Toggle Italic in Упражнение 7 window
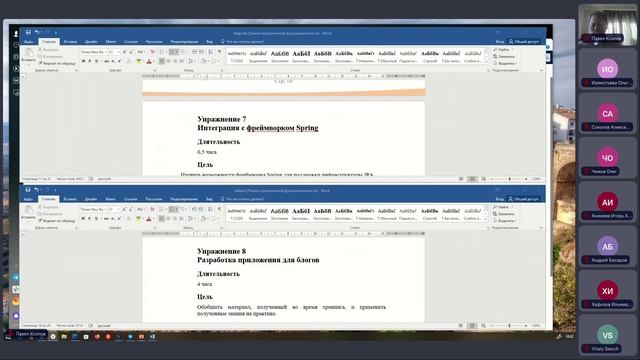640x360 pixels. click(90, 61)
